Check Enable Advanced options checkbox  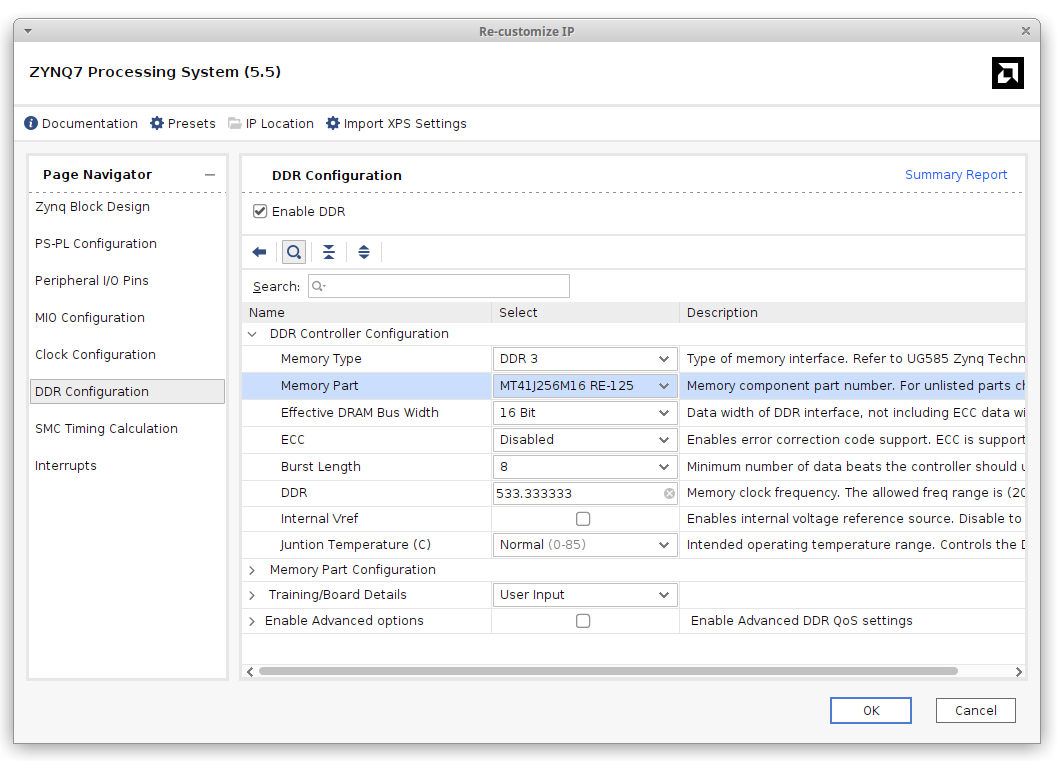click(x=583, y=621)
